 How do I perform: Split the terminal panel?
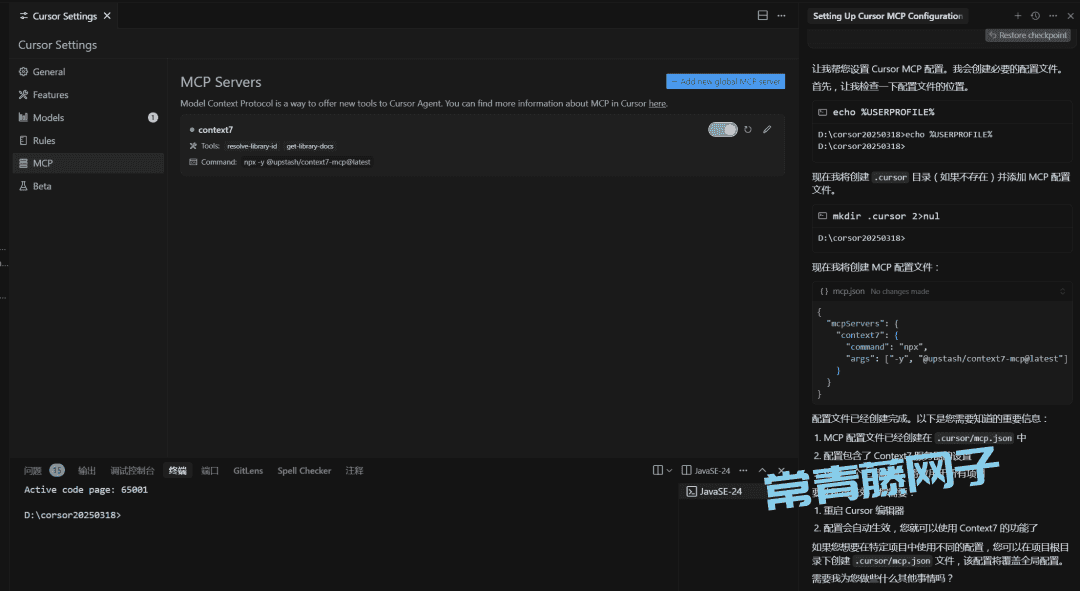658,470
